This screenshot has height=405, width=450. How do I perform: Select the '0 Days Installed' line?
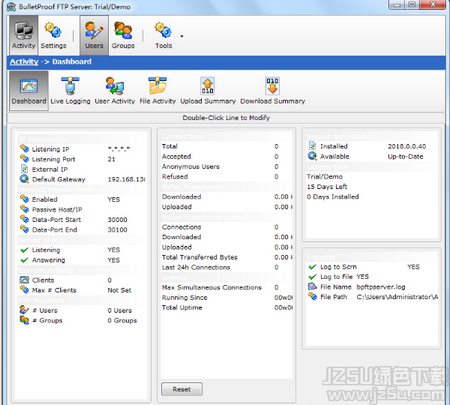(x=333, y=196)
